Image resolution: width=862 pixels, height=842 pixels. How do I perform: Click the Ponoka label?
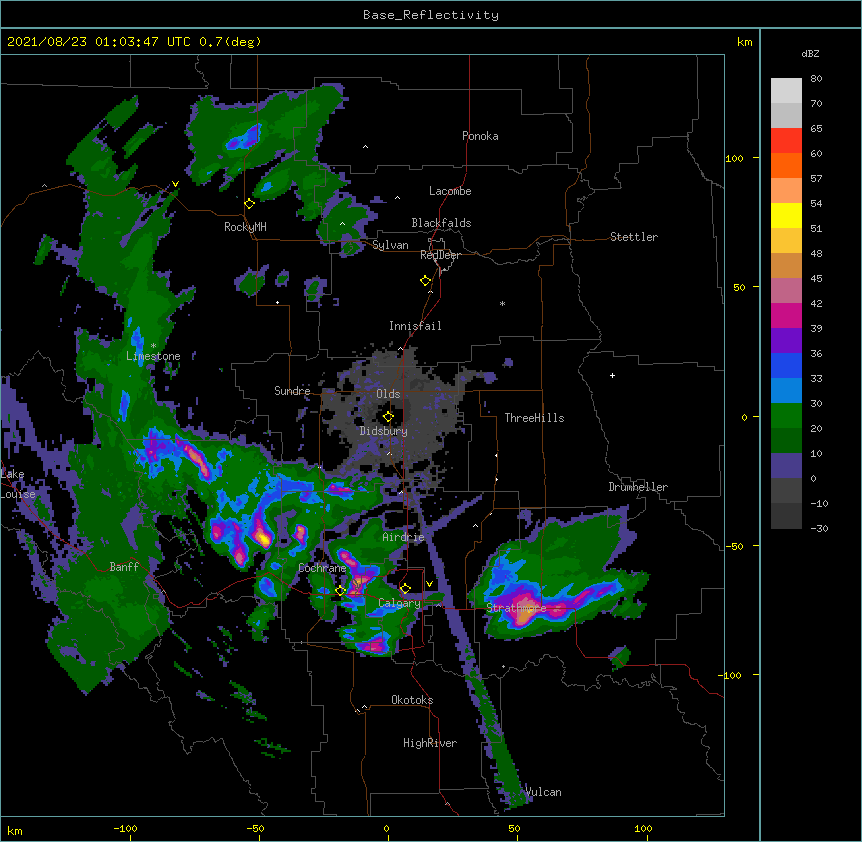pos(480,136)
